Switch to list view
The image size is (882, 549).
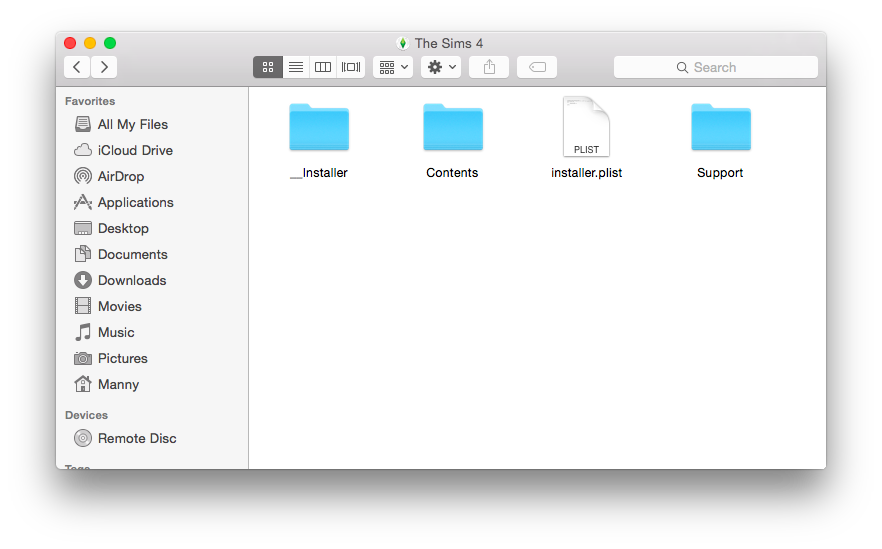point(296,67)
